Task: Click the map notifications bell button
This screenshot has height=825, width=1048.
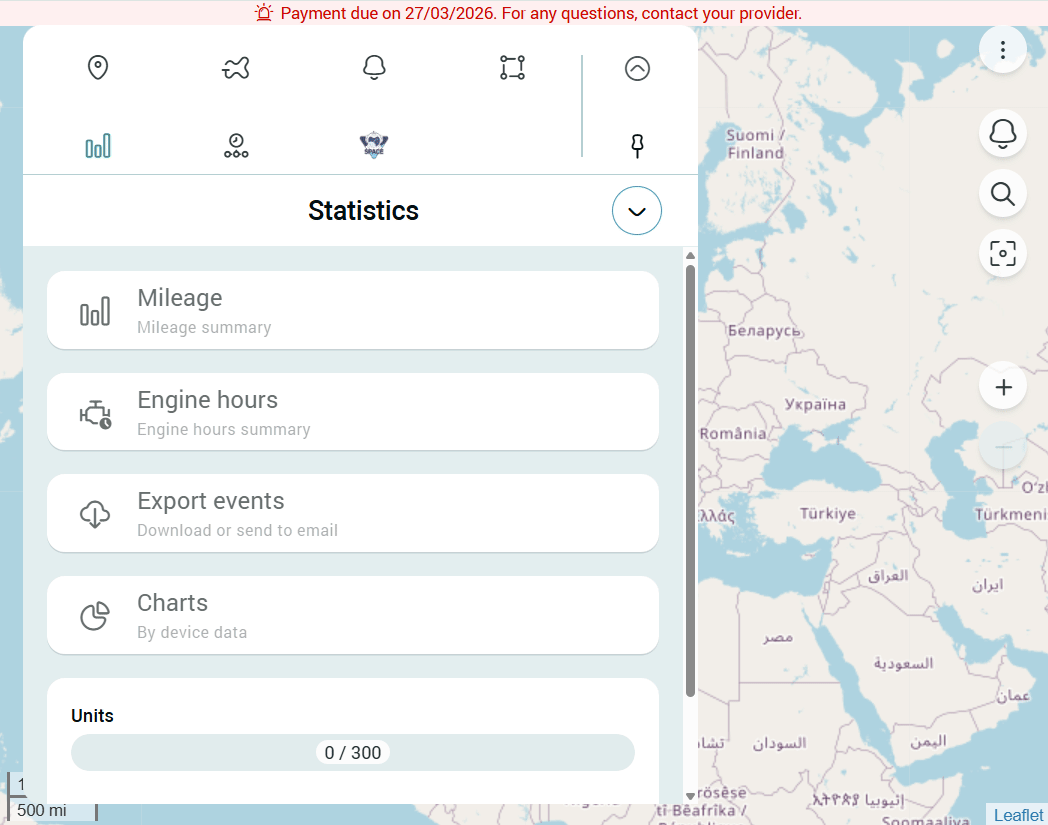Action: (x=1003, y=133)
